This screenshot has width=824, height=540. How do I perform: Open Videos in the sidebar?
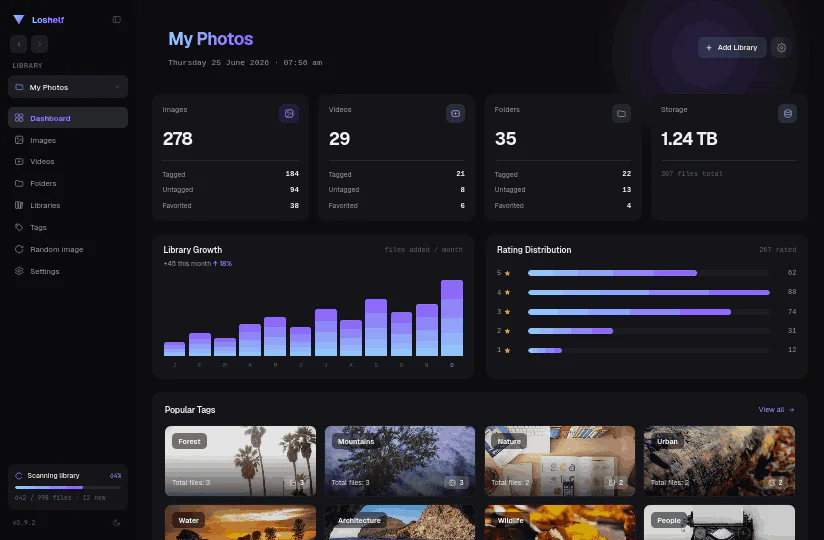point(68,162)
